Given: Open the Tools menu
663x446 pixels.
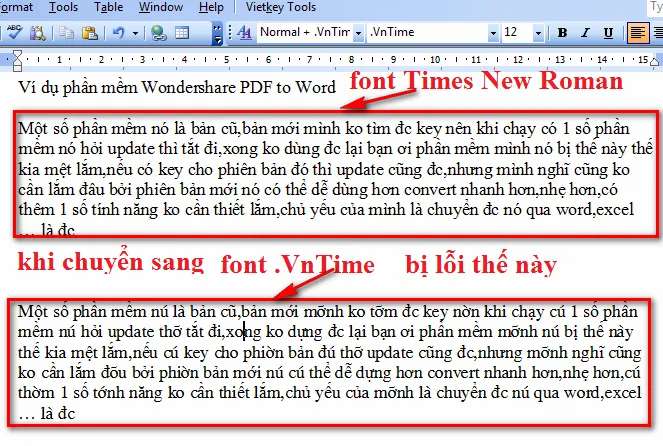Looking at the screenshot, I should (63, 7).
